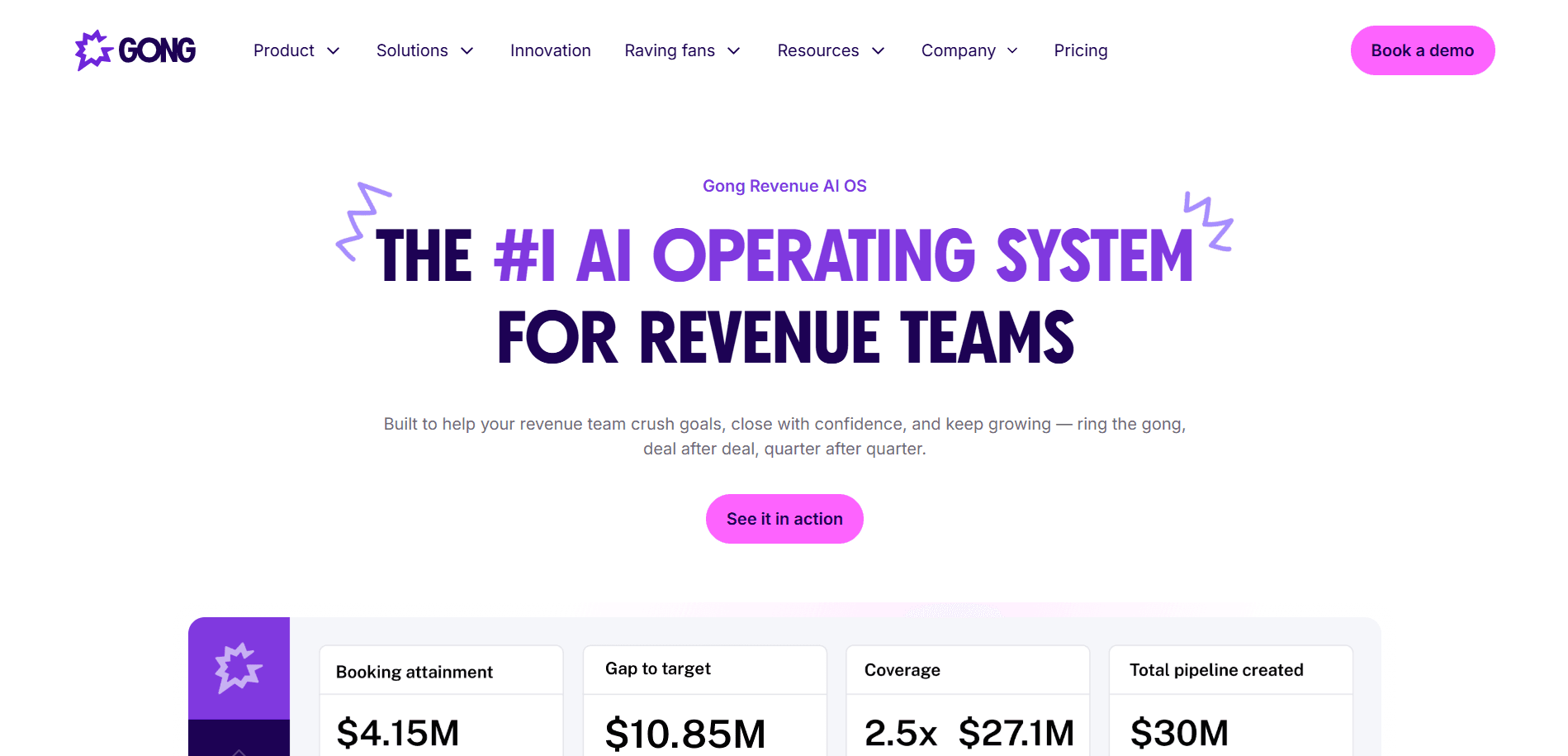Expand the Company menu chevron
This screenshot has height=756, width=1568.
pyautogui.click(x=1012, y=51)
